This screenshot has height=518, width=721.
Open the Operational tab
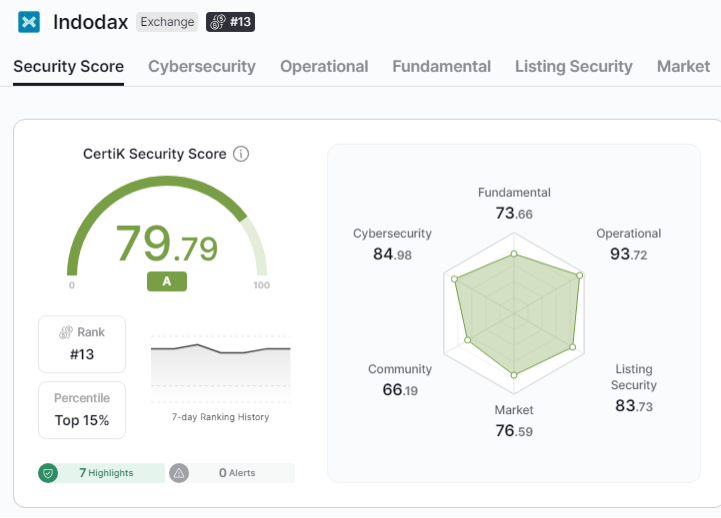(324, 67)
